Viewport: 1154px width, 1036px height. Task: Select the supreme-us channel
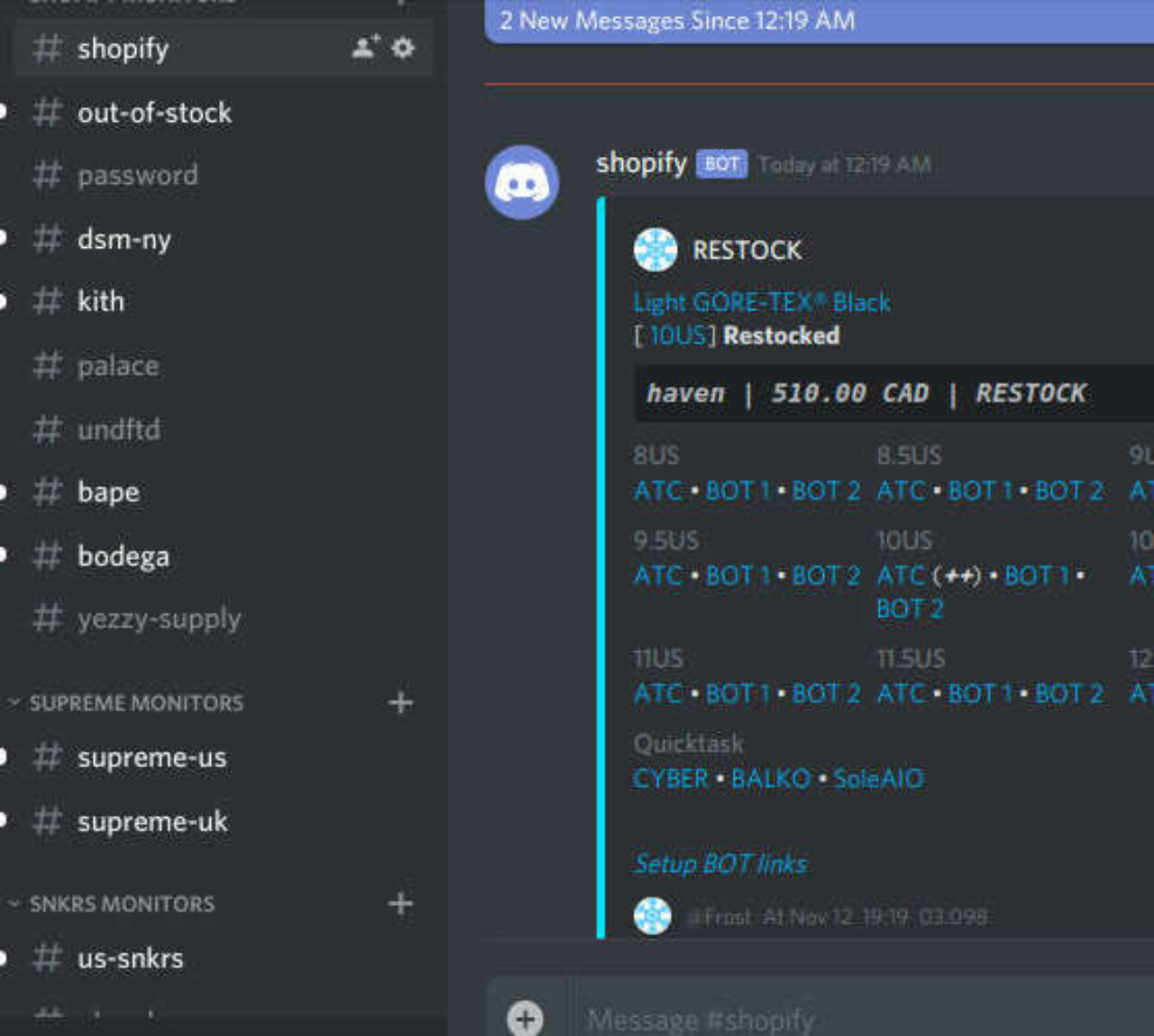(151, 757)
